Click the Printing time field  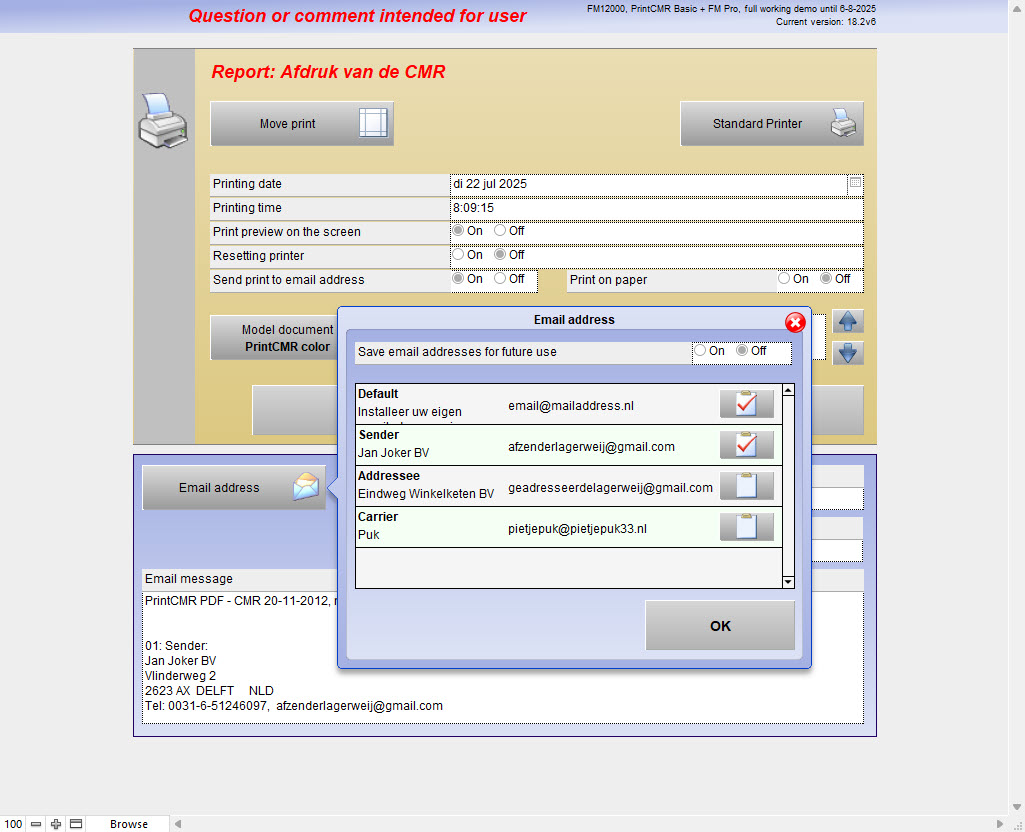pyautogui.click(x=655, y=208)
